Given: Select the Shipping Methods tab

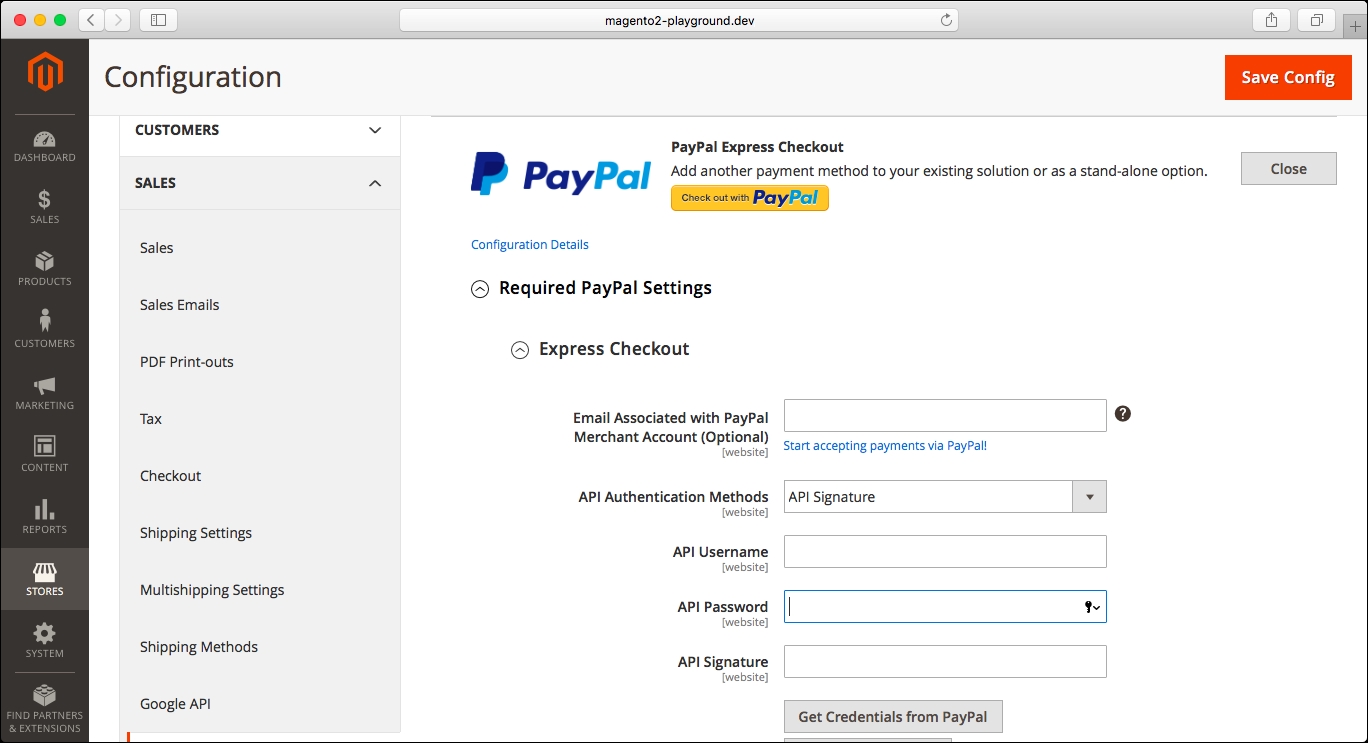Looking at the screenshot, I should tap(199, 647).
